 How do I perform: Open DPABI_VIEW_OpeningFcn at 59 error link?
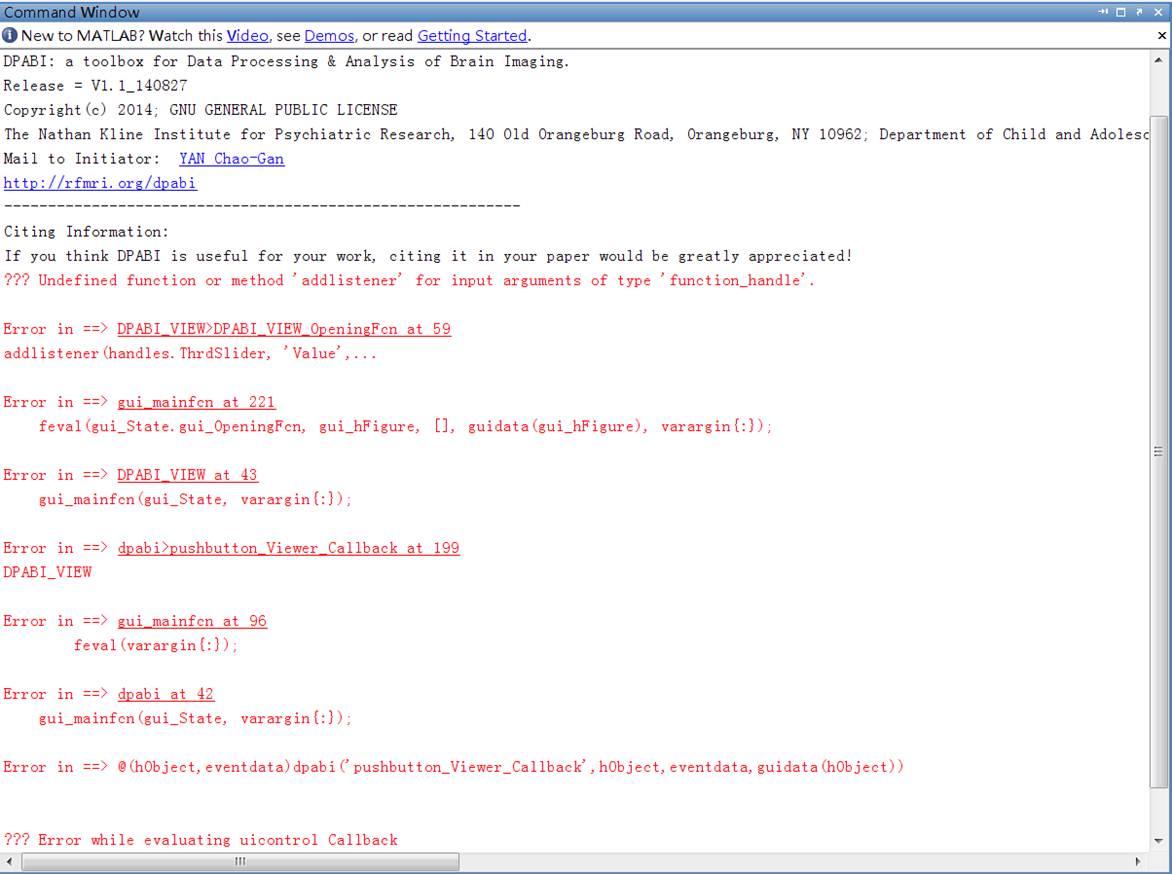pos(284,329)
